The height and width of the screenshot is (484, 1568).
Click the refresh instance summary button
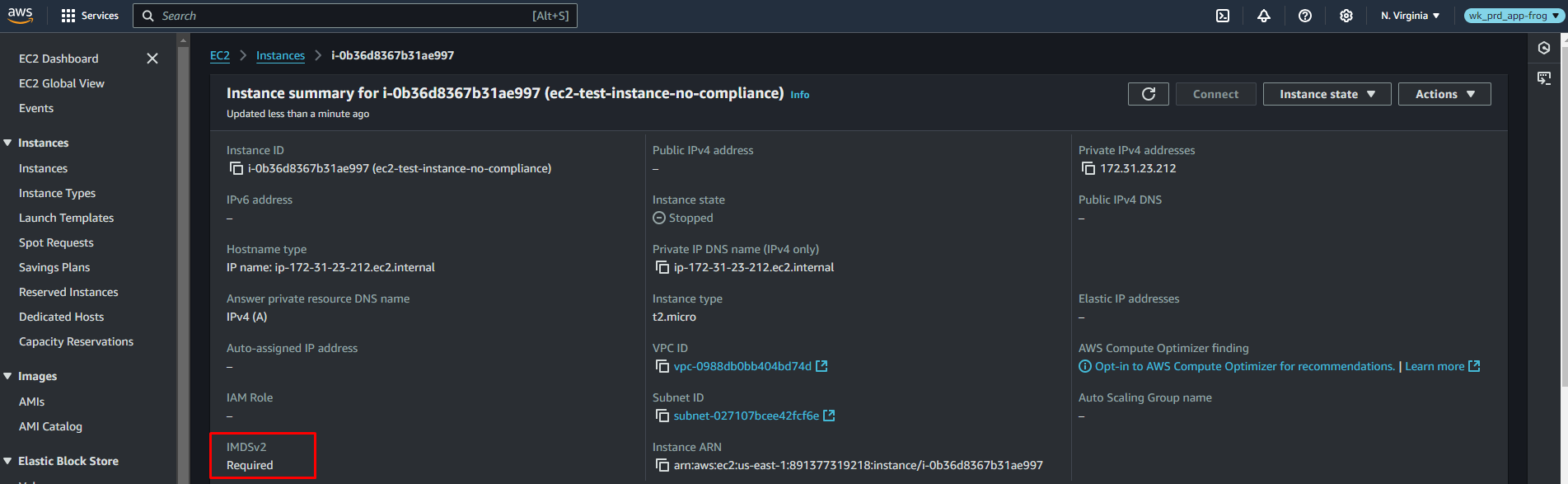1149,94
